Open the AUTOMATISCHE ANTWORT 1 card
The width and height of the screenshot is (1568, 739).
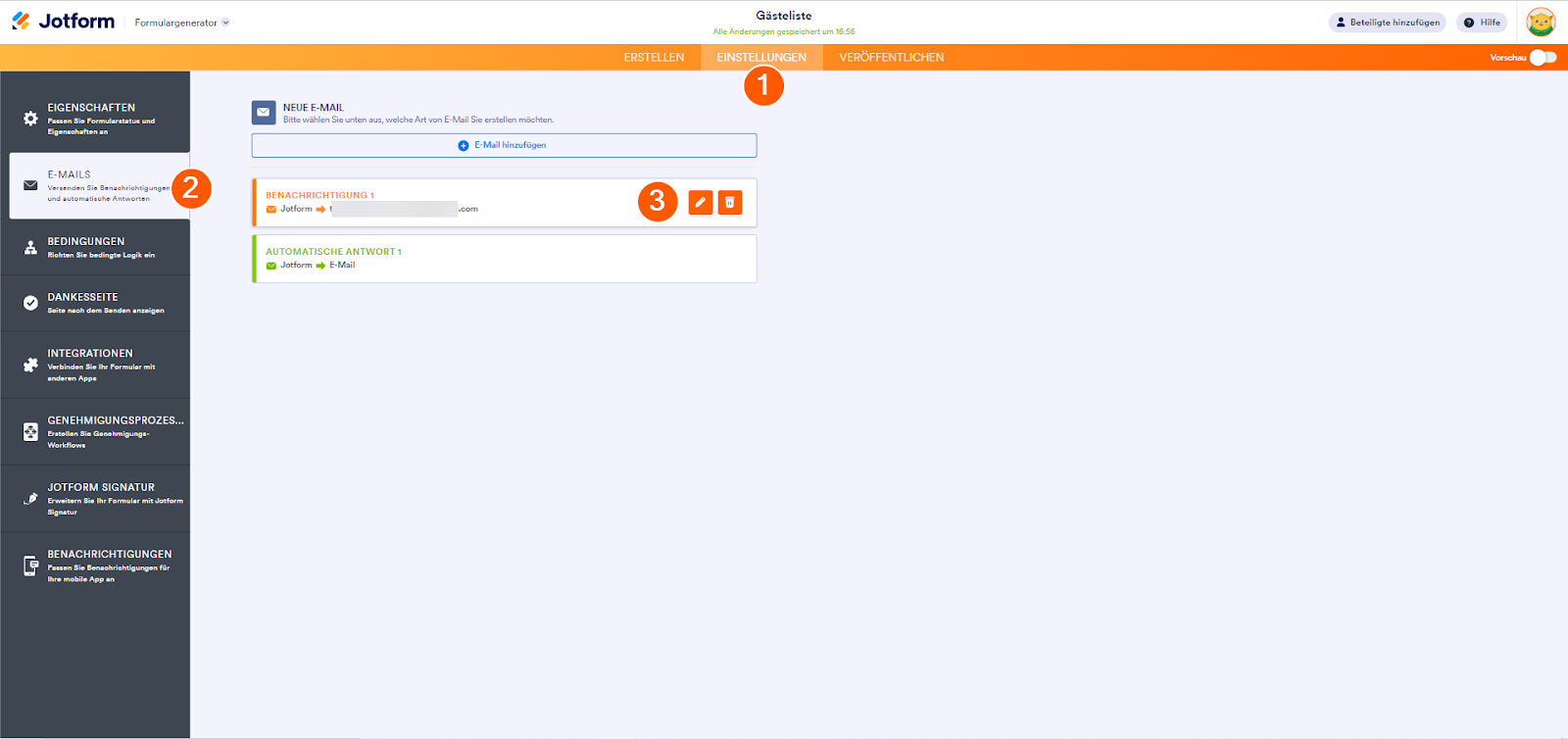pyautogui.click(x=504, y=259)
